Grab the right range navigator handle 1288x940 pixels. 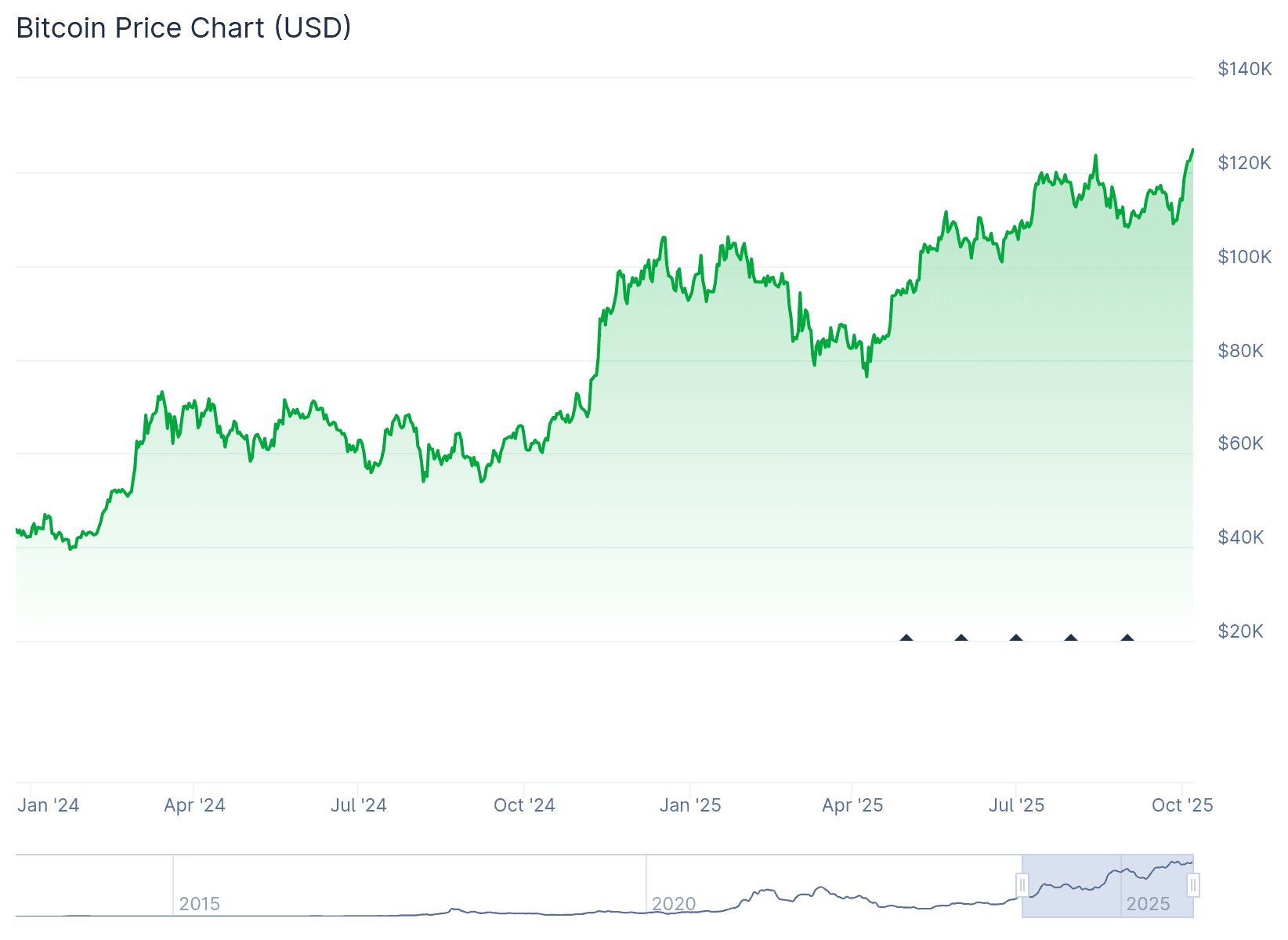[x=1192, y=885]
